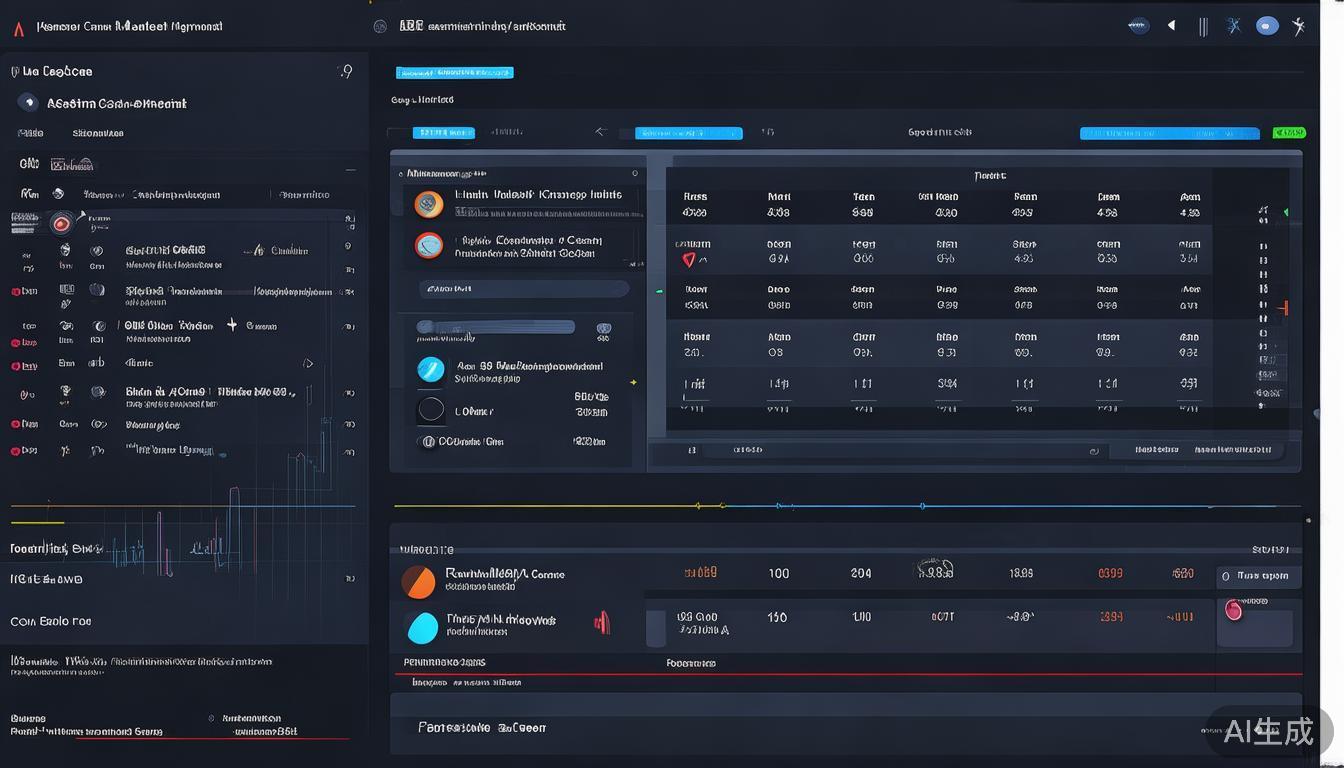This screenshot has height=768, width=1344.
Task: Click the back triangle icon in top toolbar
Action: (1171, 26)
